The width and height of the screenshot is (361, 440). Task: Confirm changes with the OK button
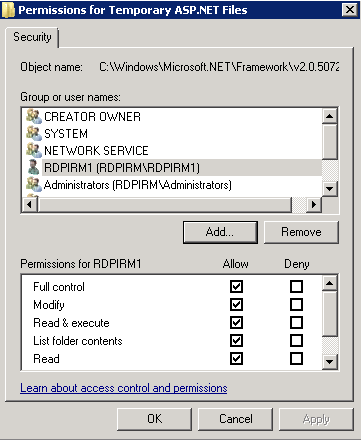tap(155, 419)
